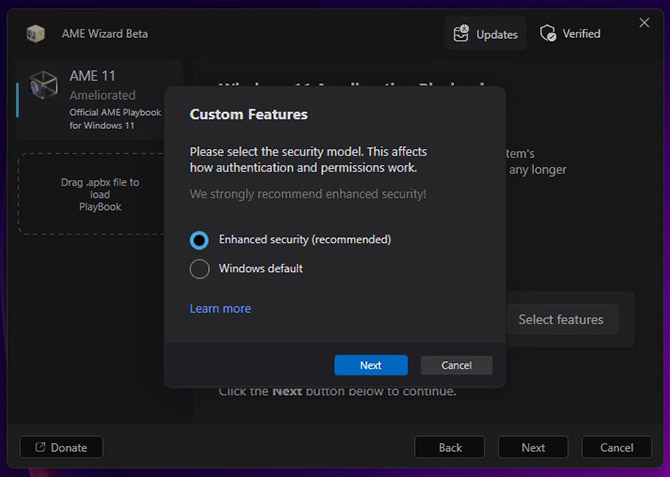Click the Donate external link icon
The width and height of the screenshot is (670, 477).
pos(40,447)
